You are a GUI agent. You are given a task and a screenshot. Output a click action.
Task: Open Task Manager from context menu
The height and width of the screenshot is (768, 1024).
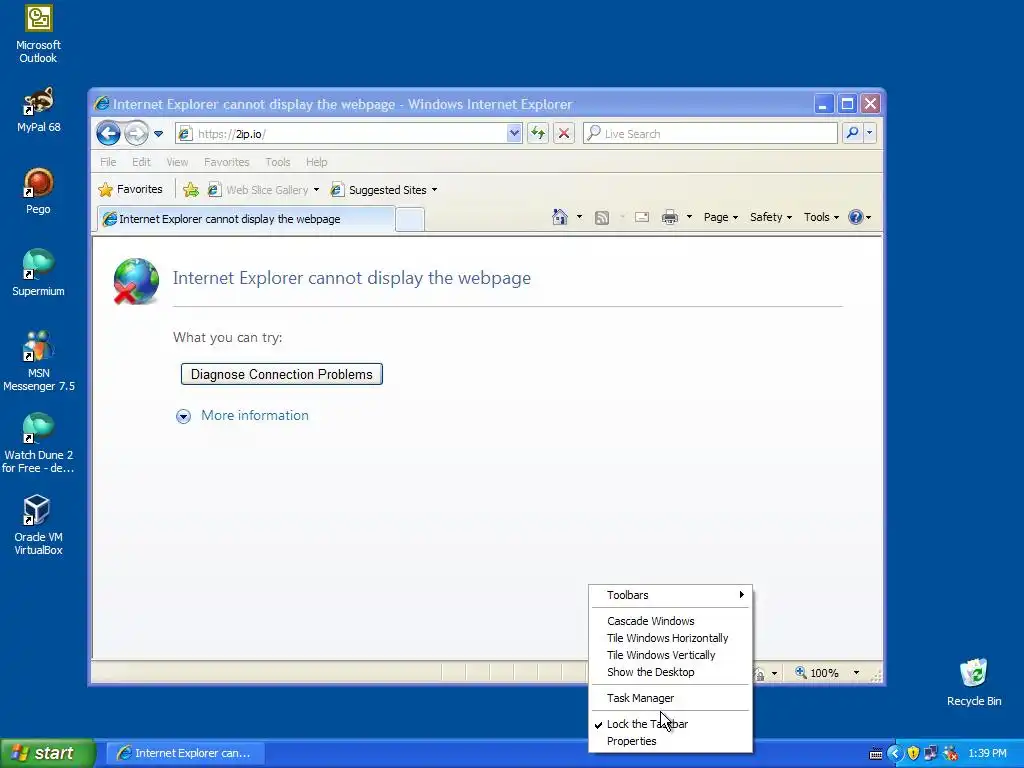pos(671,698)
